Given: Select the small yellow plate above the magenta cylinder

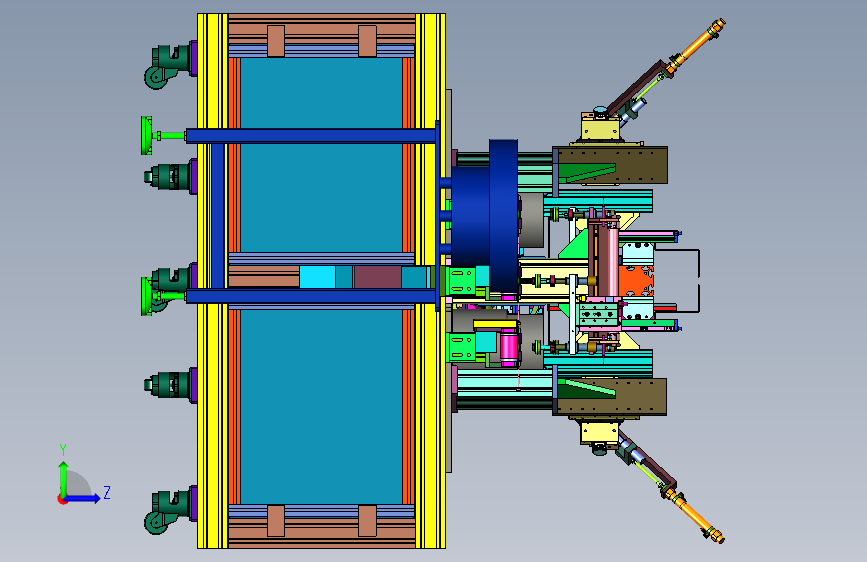Looking at the screenshot, I should (x=495, y=324).
